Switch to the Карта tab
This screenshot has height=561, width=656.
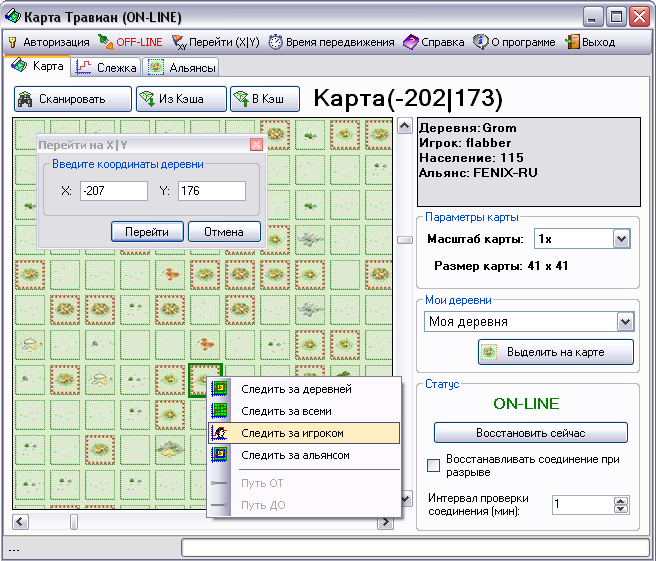click(x=37, y=66)
